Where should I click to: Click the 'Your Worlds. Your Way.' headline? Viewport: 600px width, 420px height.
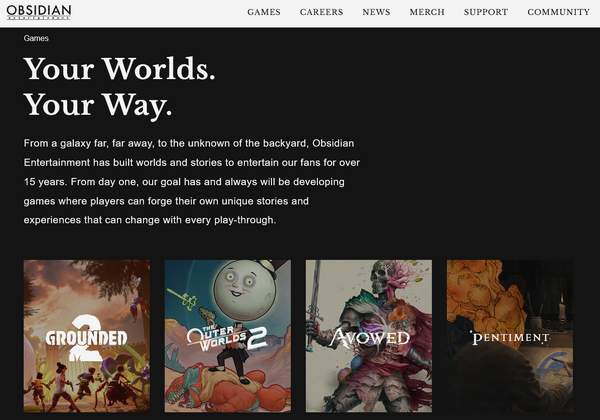tap(119, 86)
